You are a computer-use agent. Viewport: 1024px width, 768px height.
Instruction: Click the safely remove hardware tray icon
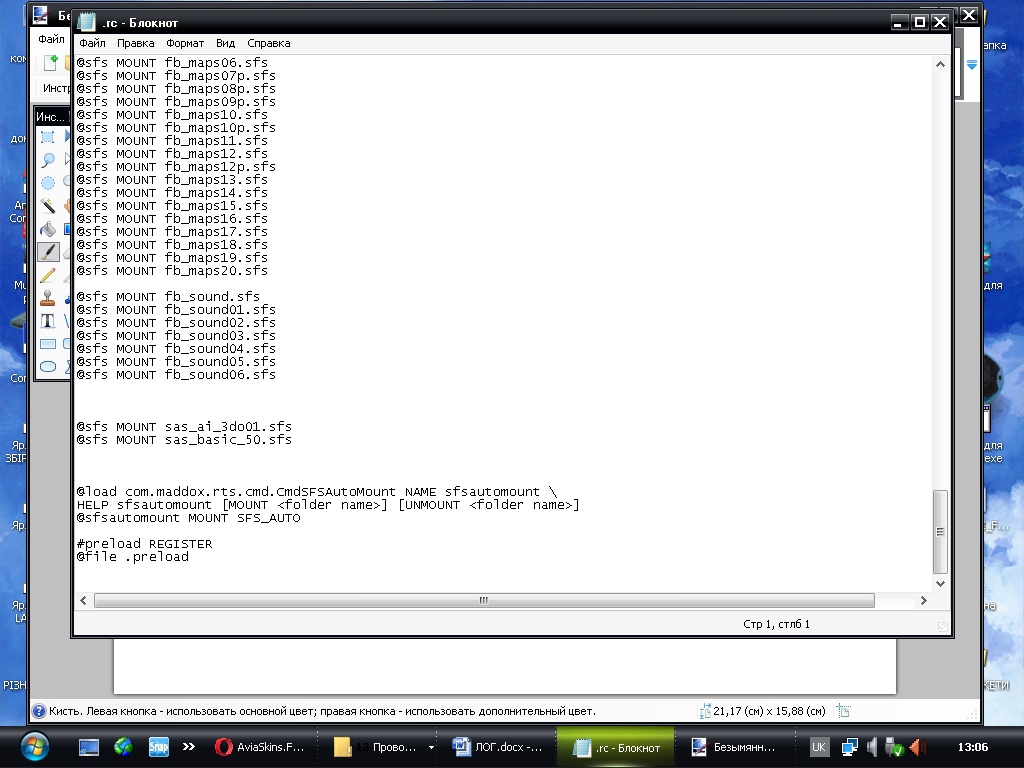pos(894,747)
